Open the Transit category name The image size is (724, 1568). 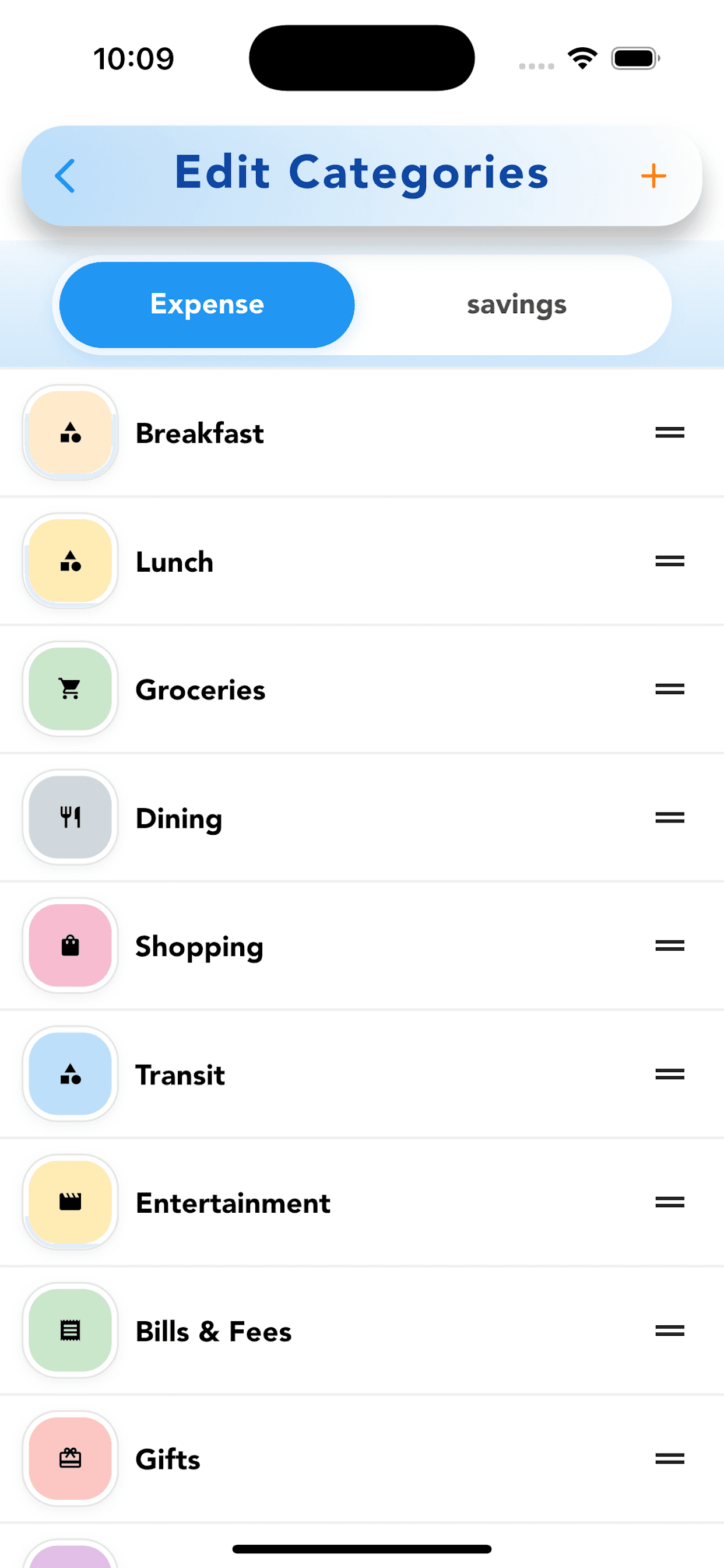coord(180,1075)
